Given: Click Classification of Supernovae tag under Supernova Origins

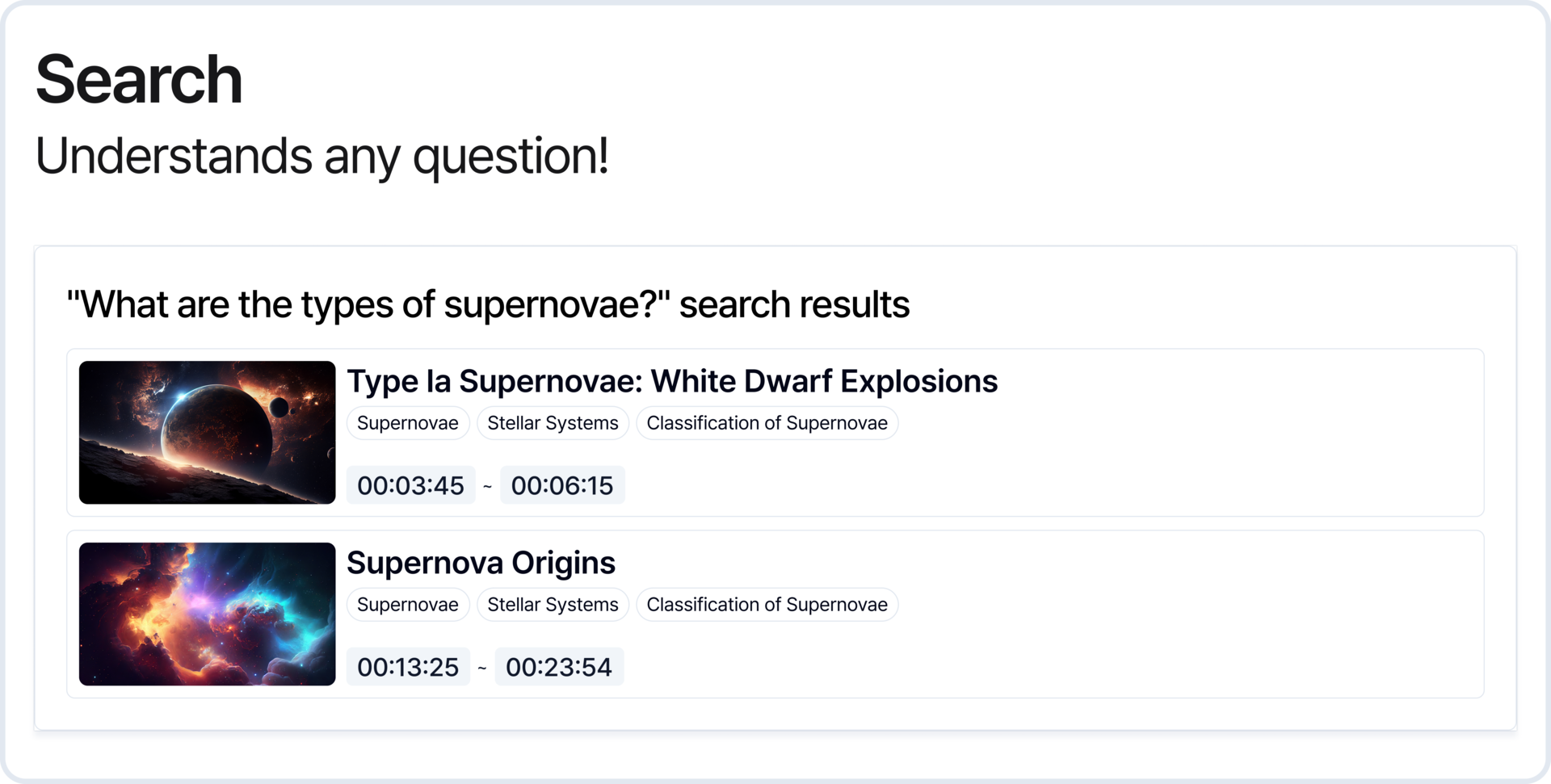Looking at the screenshot, I should point(767,605).
